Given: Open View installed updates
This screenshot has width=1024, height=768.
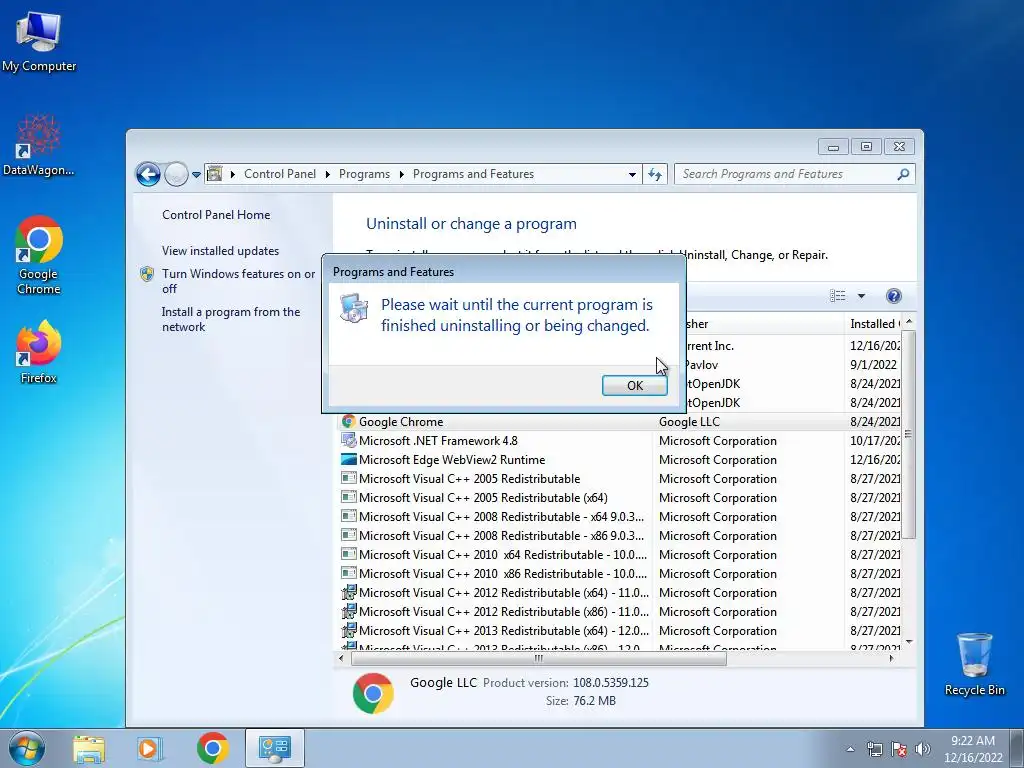Looking at the screenshot, I should point(220,251).
